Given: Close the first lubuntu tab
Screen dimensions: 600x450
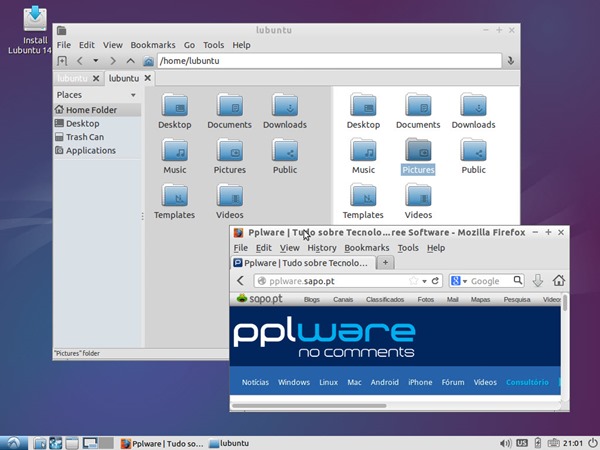Looking at the screenshot, I should [96, 78].
